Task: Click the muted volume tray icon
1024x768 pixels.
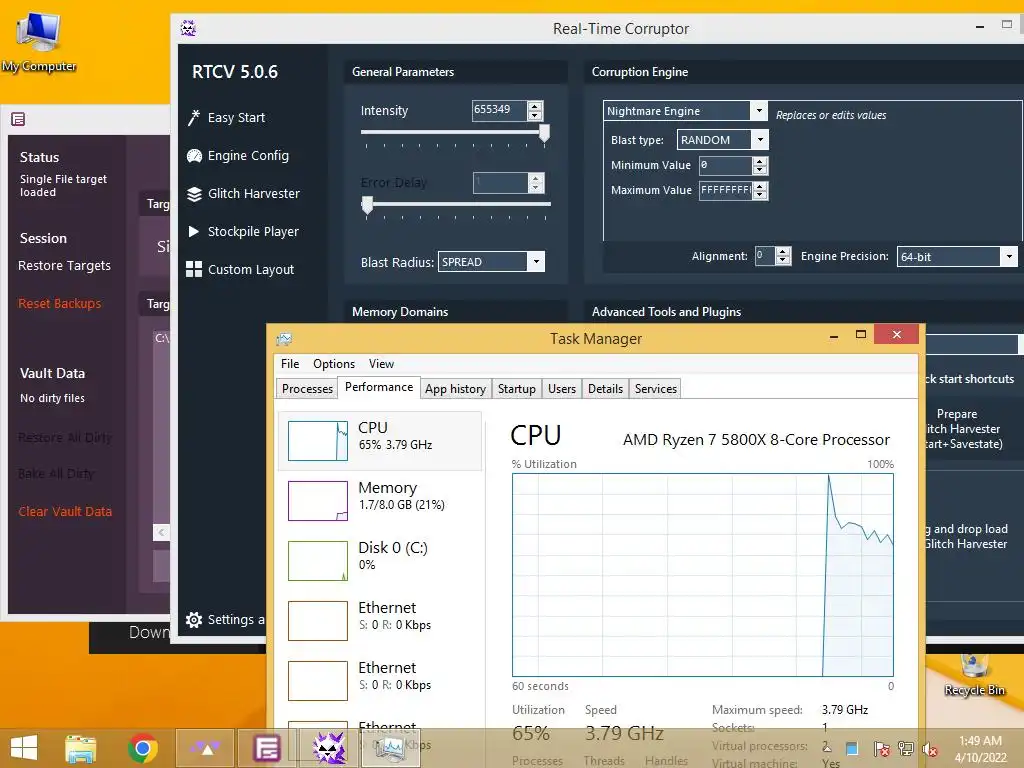Action: coord(929,749)
